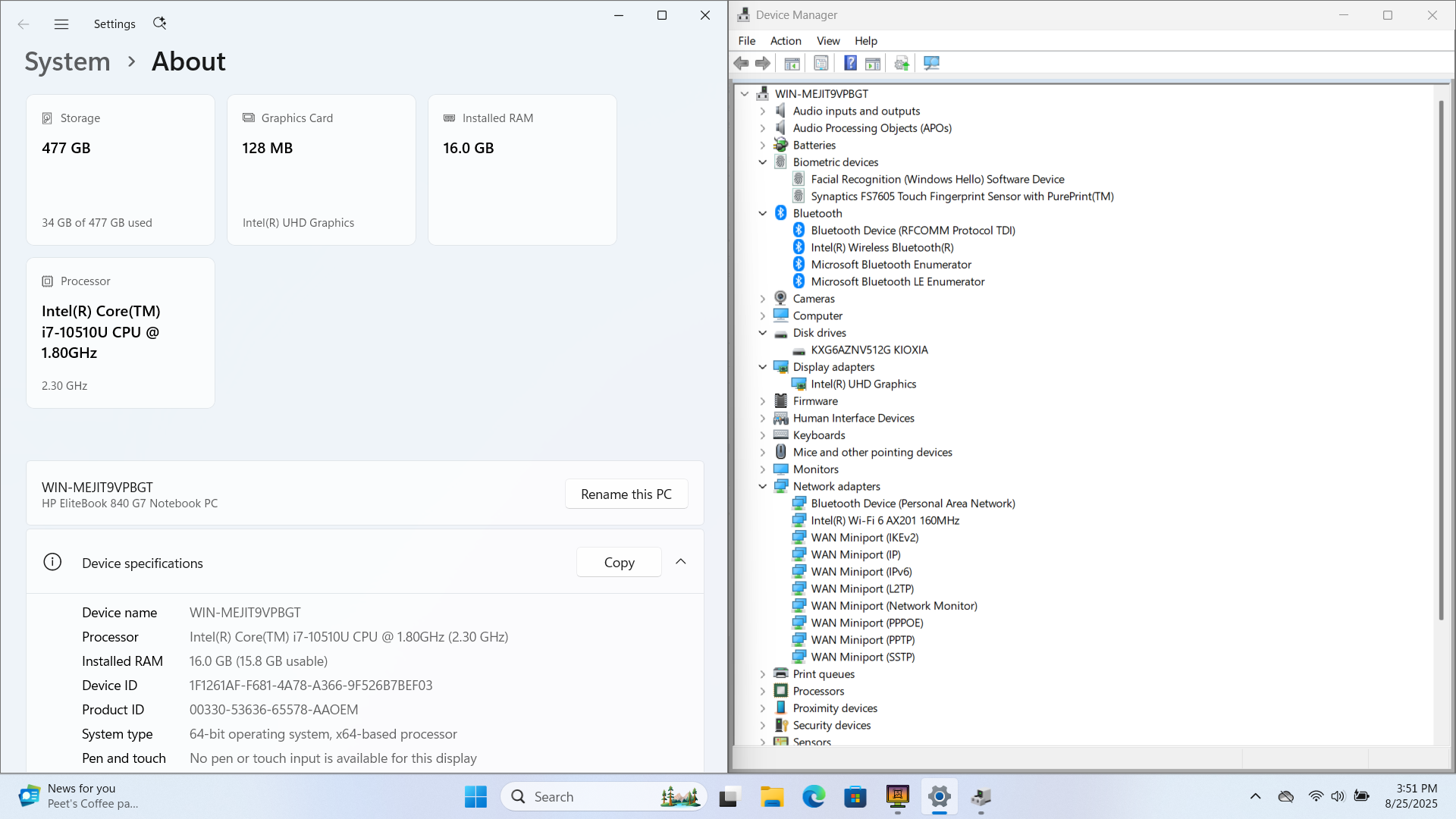Collapse the Device specifications section chevron

pos(681,562)
